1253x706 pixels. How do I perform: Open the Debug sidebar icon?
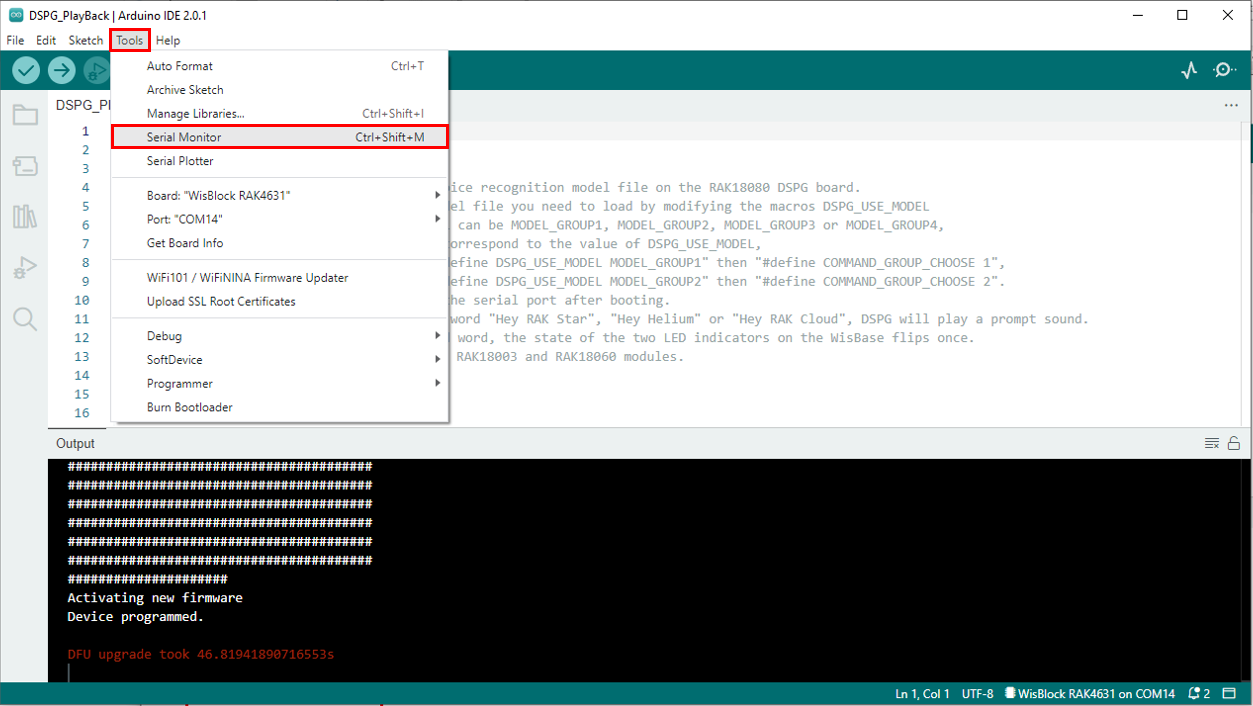25,267
